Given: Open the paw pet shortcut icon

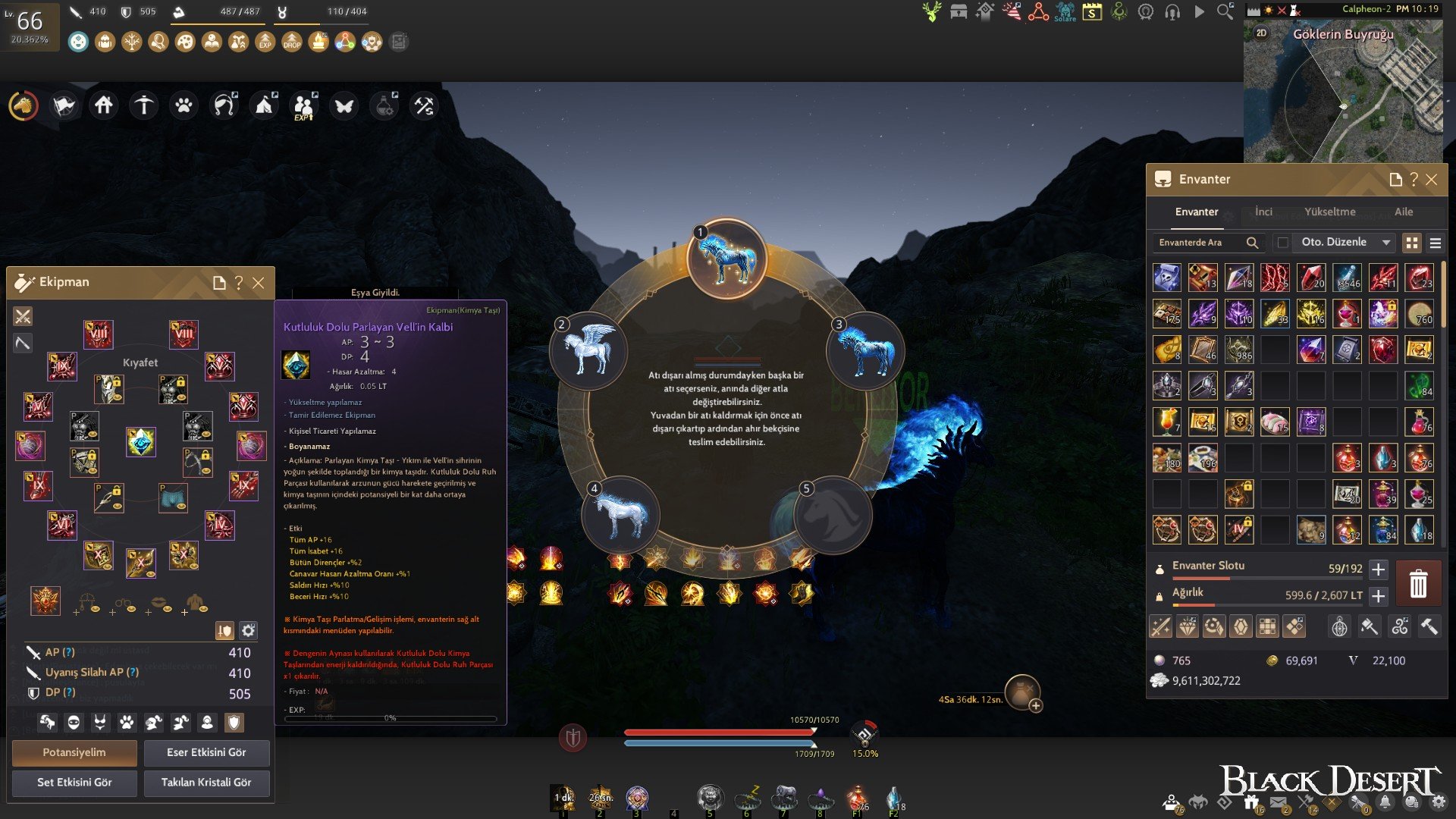Looking at the screenshot, I should pyautogui.click(x=184, y=105).
